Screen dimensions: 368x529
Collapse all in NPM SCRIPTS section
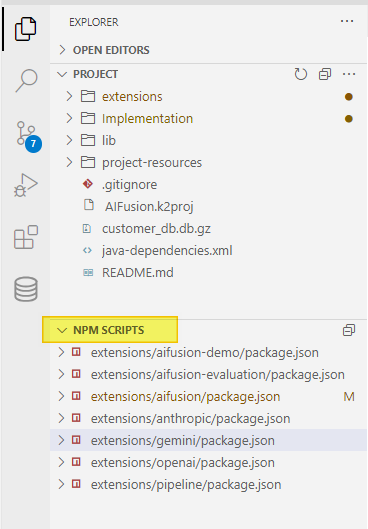pos(349,330)
